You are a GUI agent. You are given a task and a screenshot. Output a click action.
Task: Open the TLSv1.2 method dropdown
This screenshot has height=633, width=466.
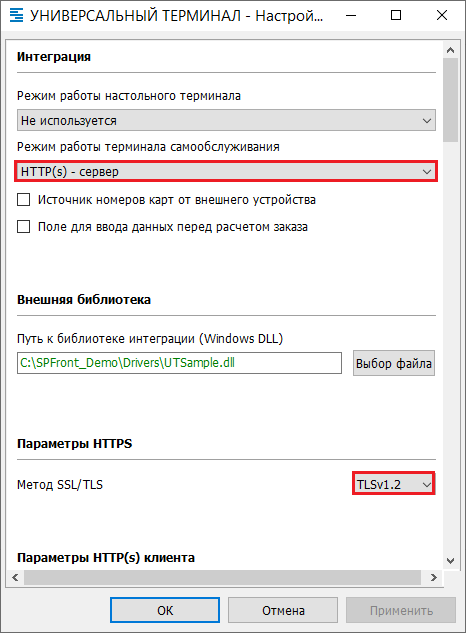394,484
